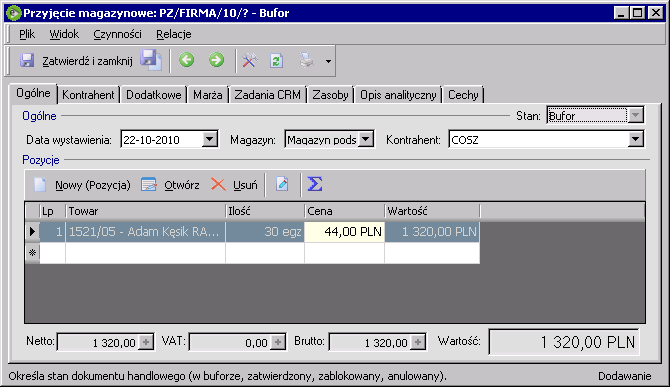Click the Lp cell with value 1
670x387 pixels.
click(x=53, y=232)
